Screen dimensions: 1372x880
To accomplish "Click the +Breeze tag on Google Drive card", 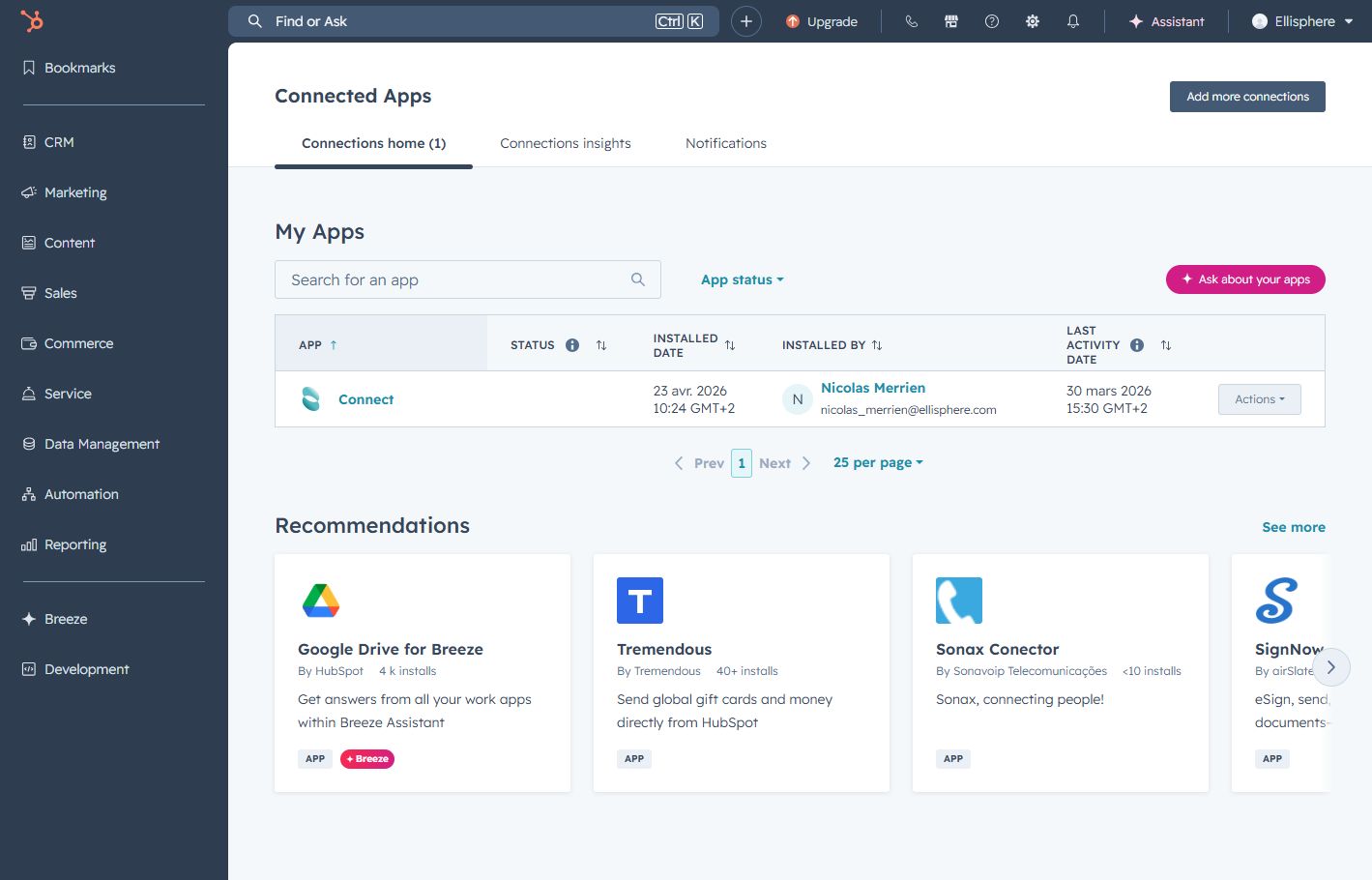I will point(367,759).
